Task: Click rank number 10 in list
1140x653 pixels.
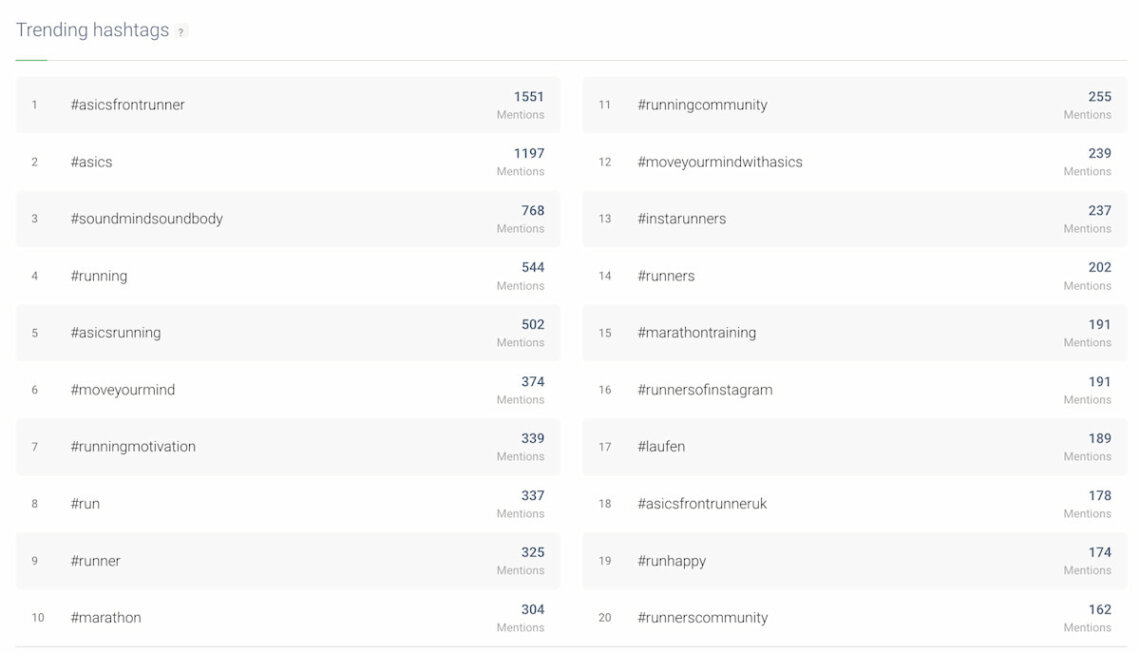Action: [x=38, y=618]
